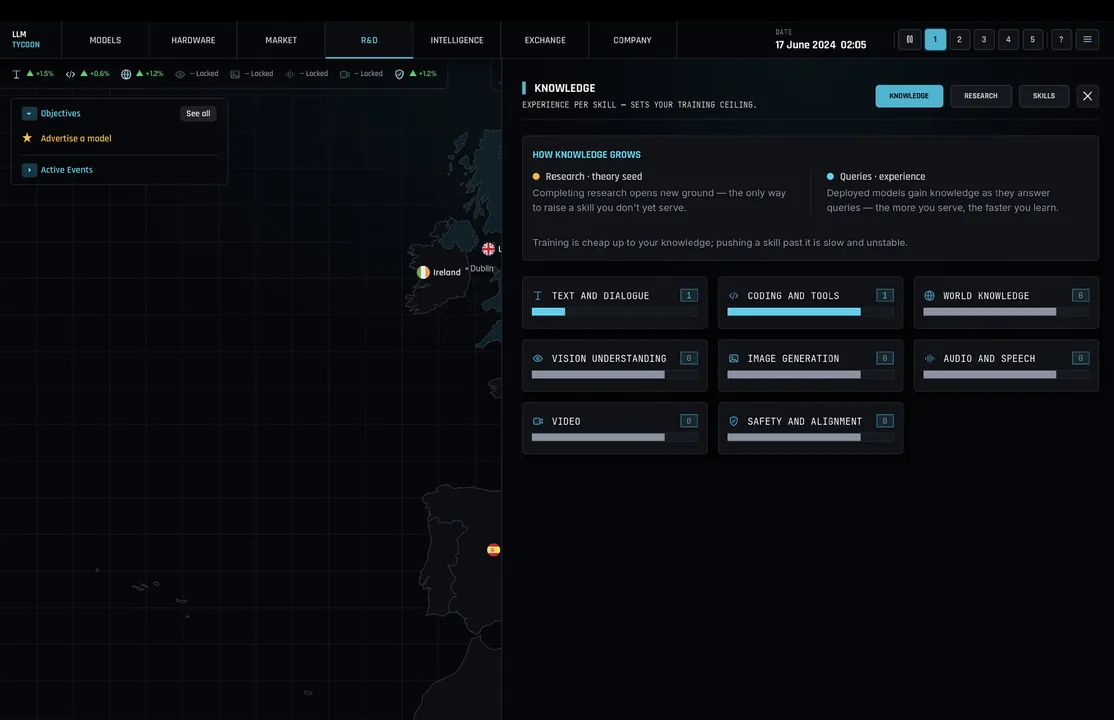Open the Text and Dialogue knowledge card
The width and height of the screenshot is (1114, 720).
tap(615, 303)
